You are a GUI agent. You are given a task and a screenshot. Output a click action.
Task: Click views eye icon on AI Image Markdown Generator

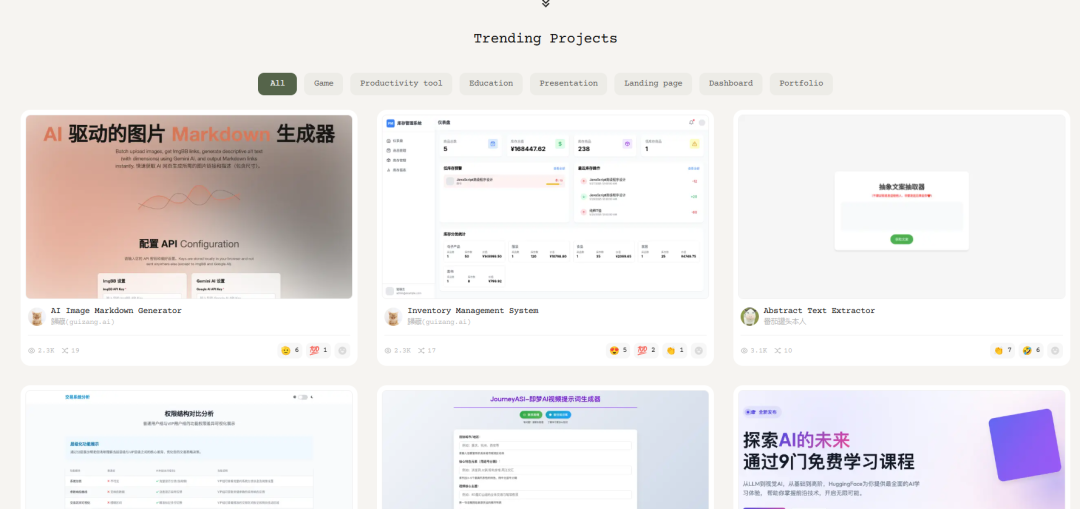[31, 351]
